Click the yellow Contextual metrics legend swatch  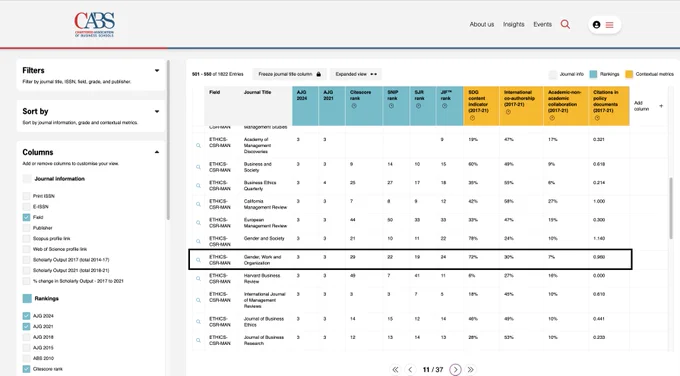click(629, 74)
